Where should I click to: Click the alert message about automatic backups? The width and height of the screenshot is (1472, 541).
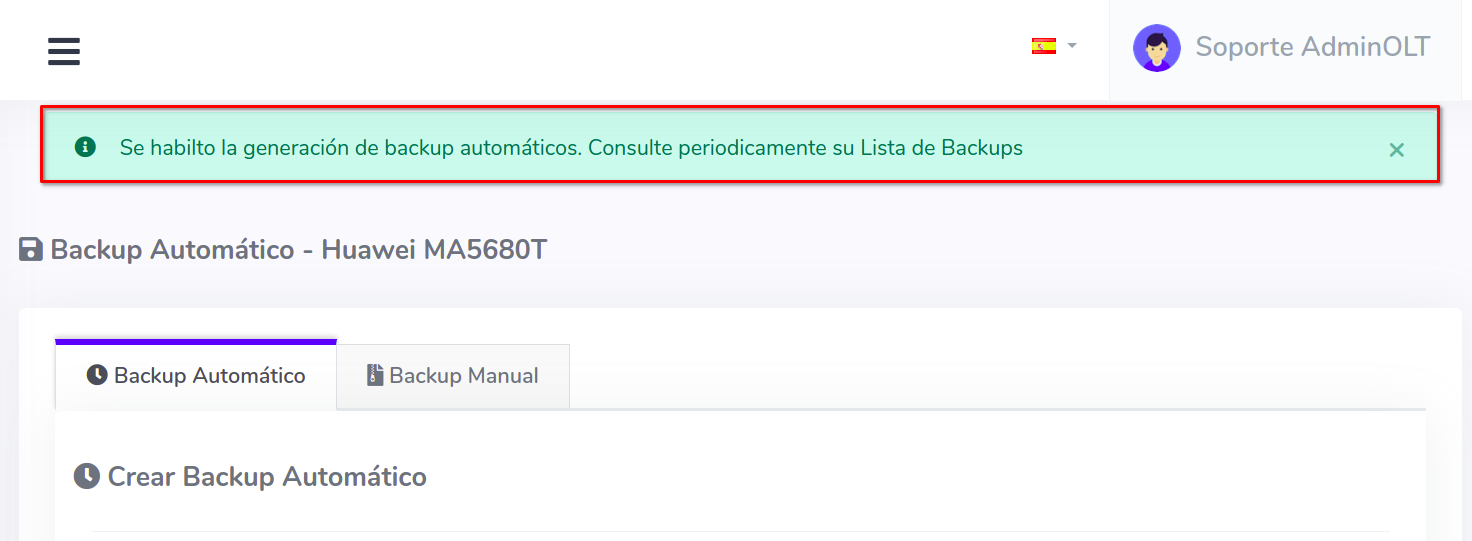coord(570,148)
